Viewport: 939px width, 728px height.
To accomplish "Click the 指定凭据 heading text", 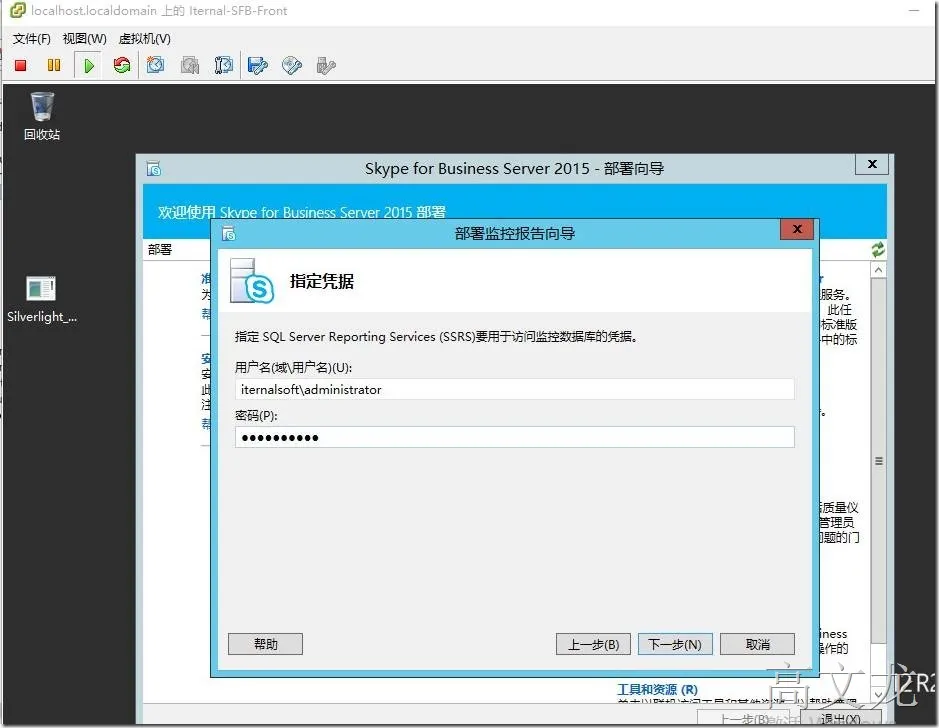I will pyautogui.click(x=322, y=281).
